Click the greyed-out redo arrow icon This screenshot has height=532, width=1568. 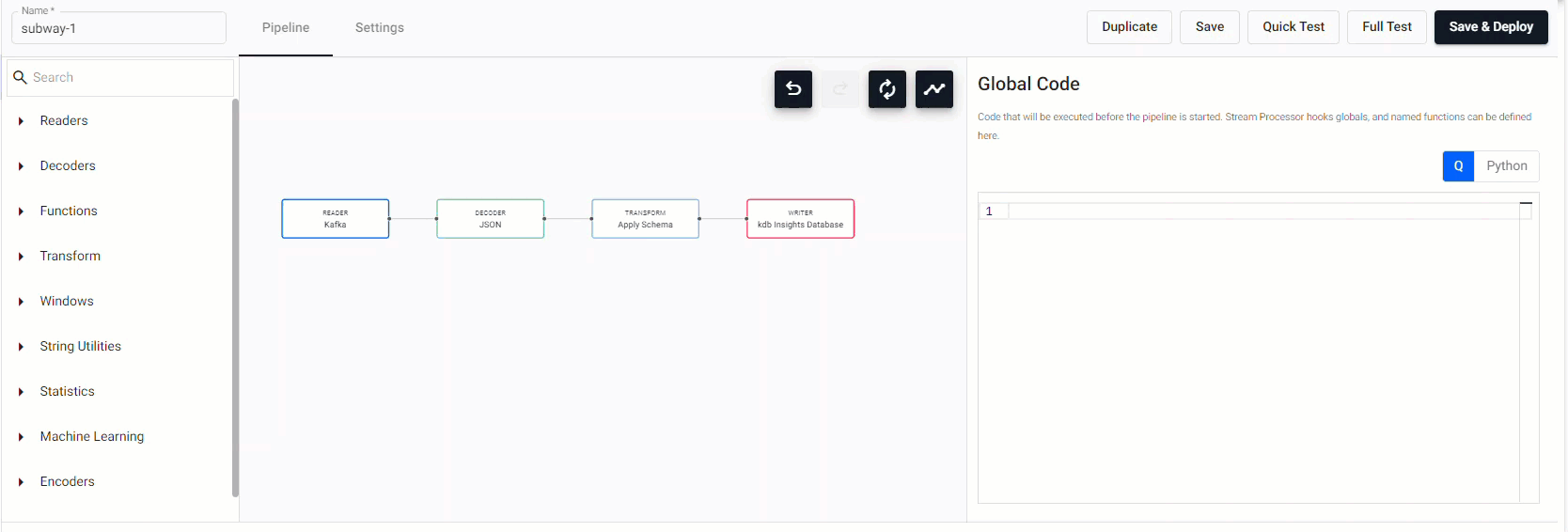click(839, 89)
